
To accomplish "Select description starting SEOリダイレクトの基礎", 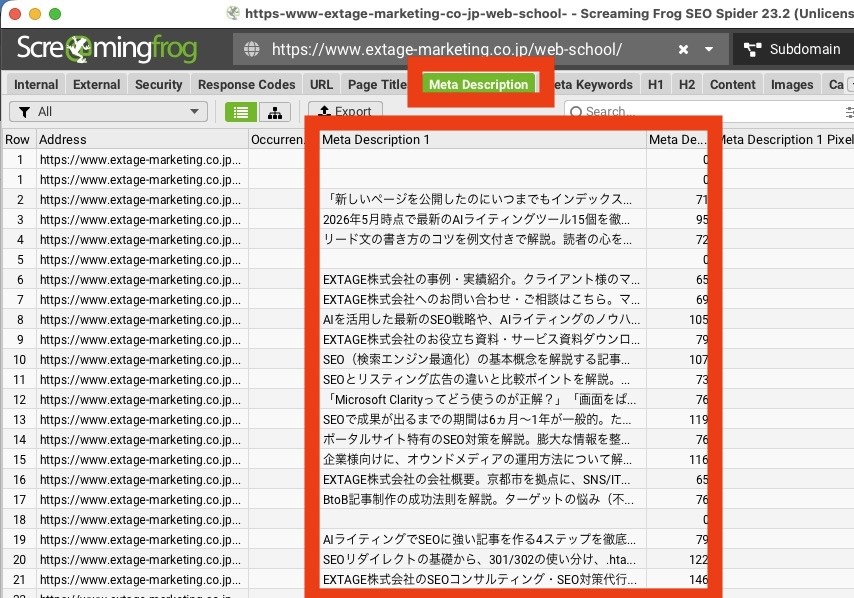I will click(479, 560).
